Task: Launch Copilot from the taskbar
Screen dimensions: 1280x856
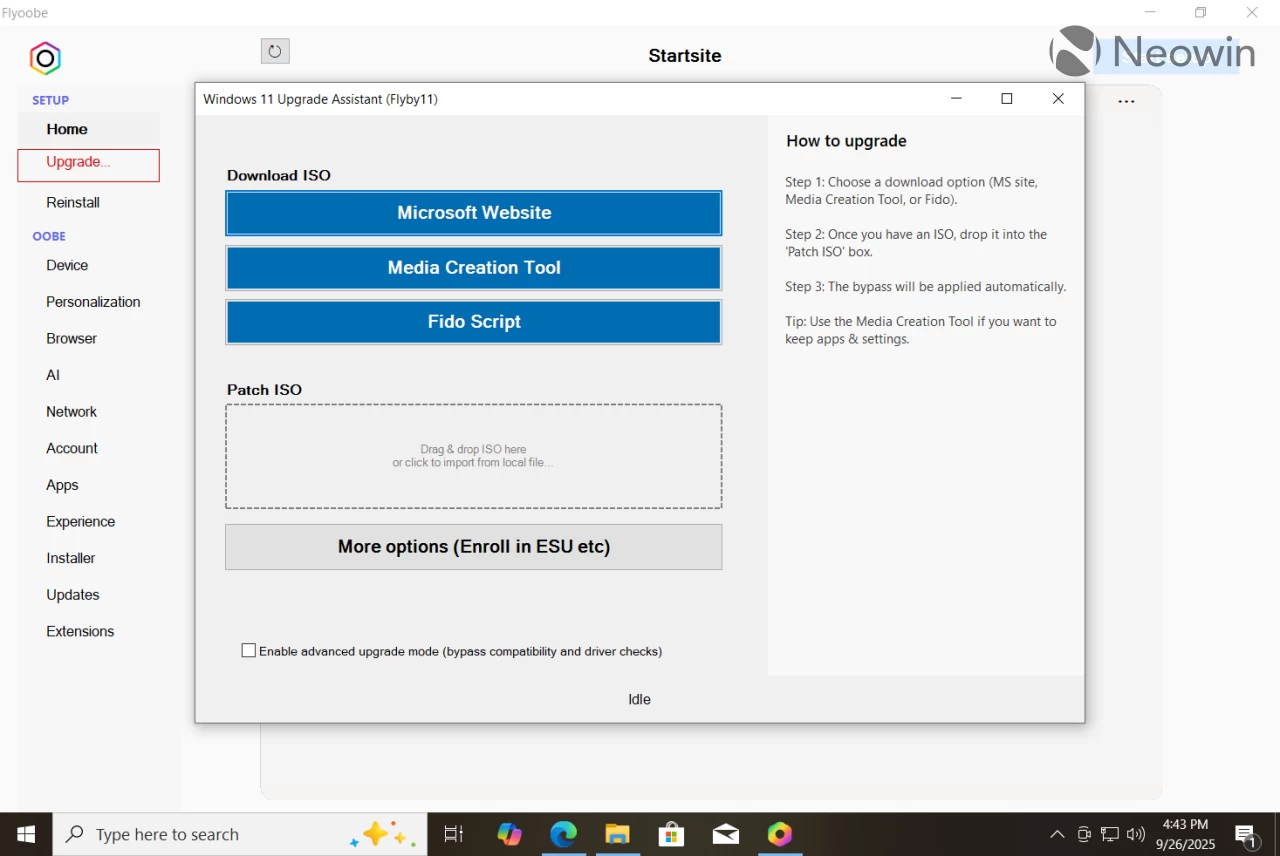Action: pyautogui.click(x=509, y=833)
